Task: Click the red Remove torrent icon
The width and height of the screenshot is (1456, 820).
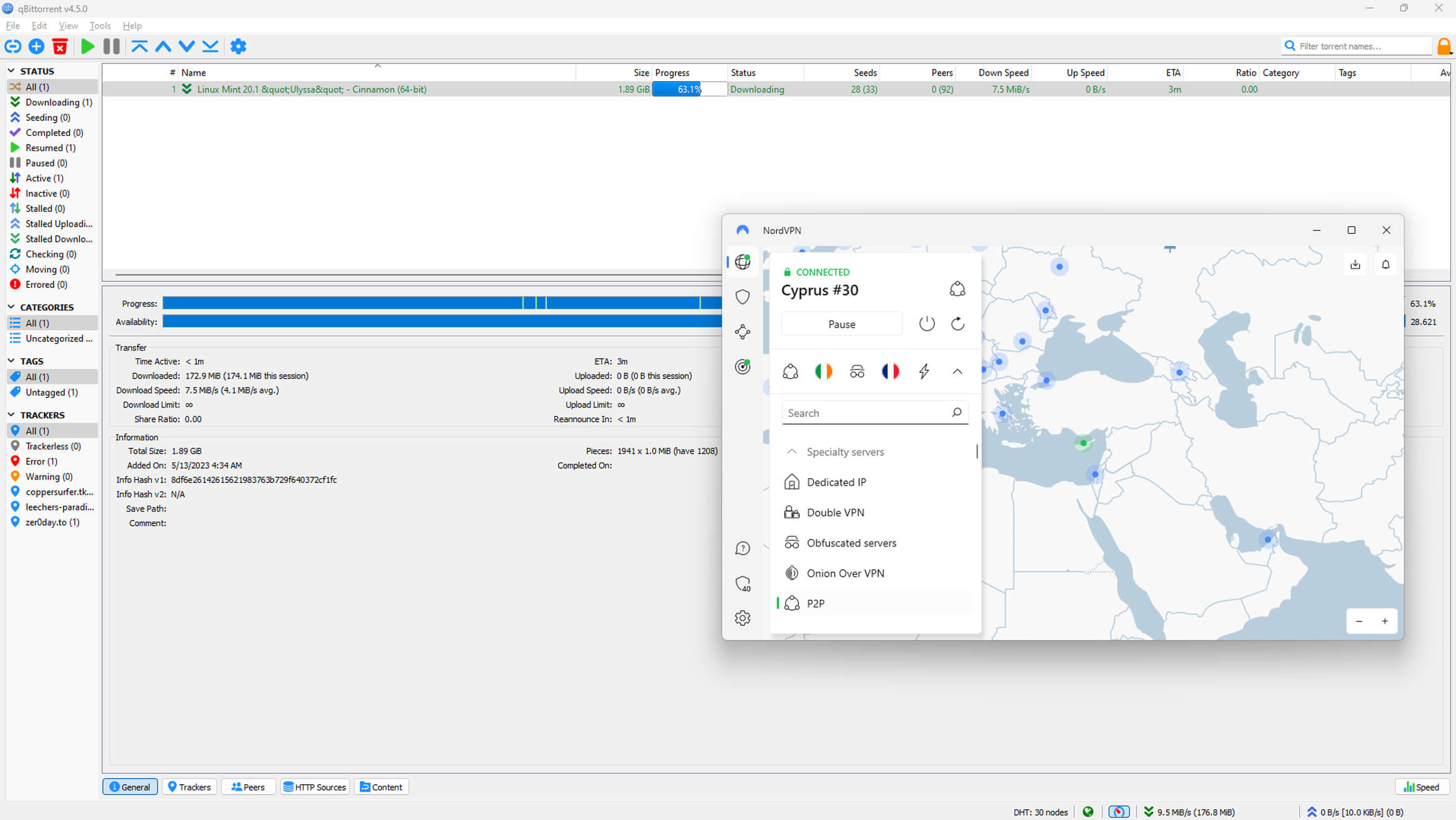Action: point(60,46)
